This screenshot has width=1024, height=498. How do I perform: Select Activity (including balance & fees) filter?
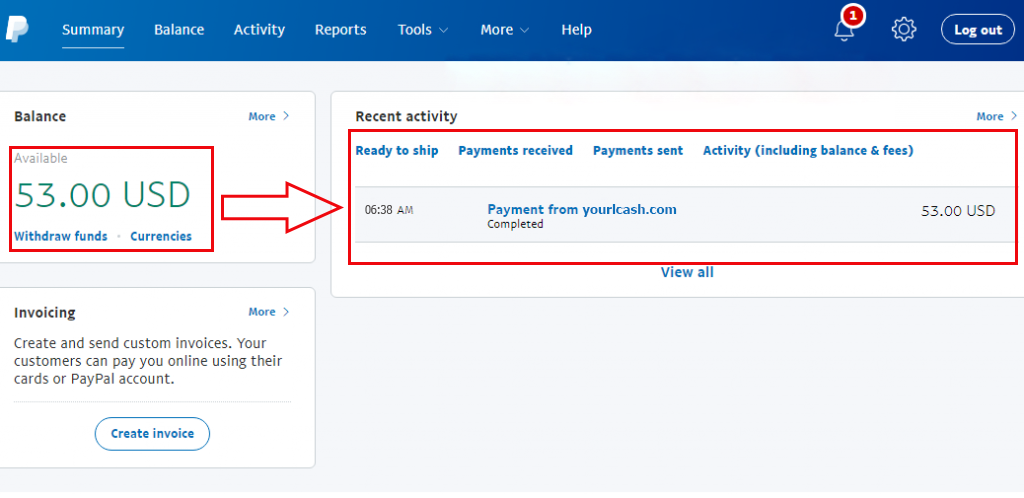(808, 151)
